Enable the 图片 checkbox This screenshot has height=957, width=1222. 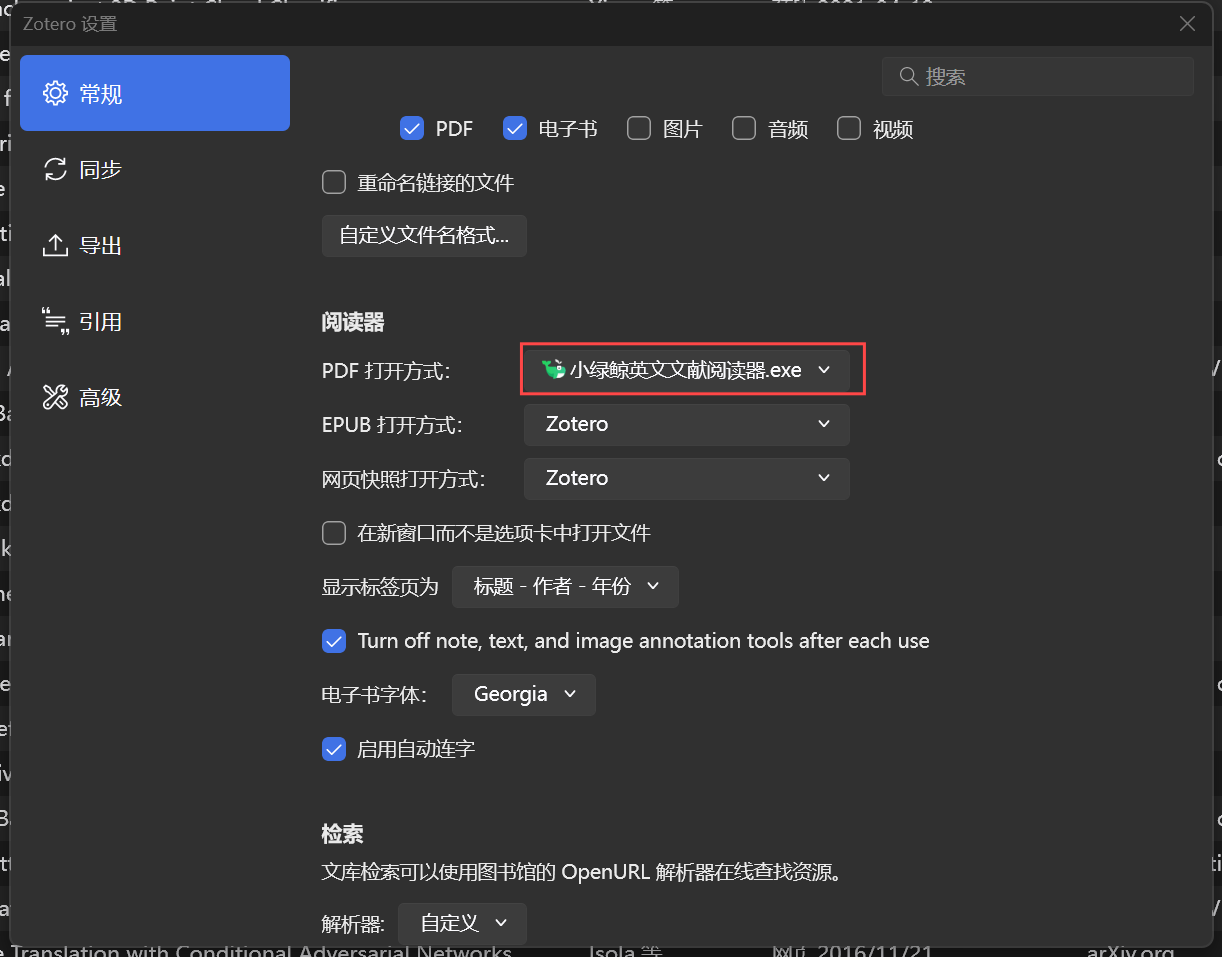point(639,128)
